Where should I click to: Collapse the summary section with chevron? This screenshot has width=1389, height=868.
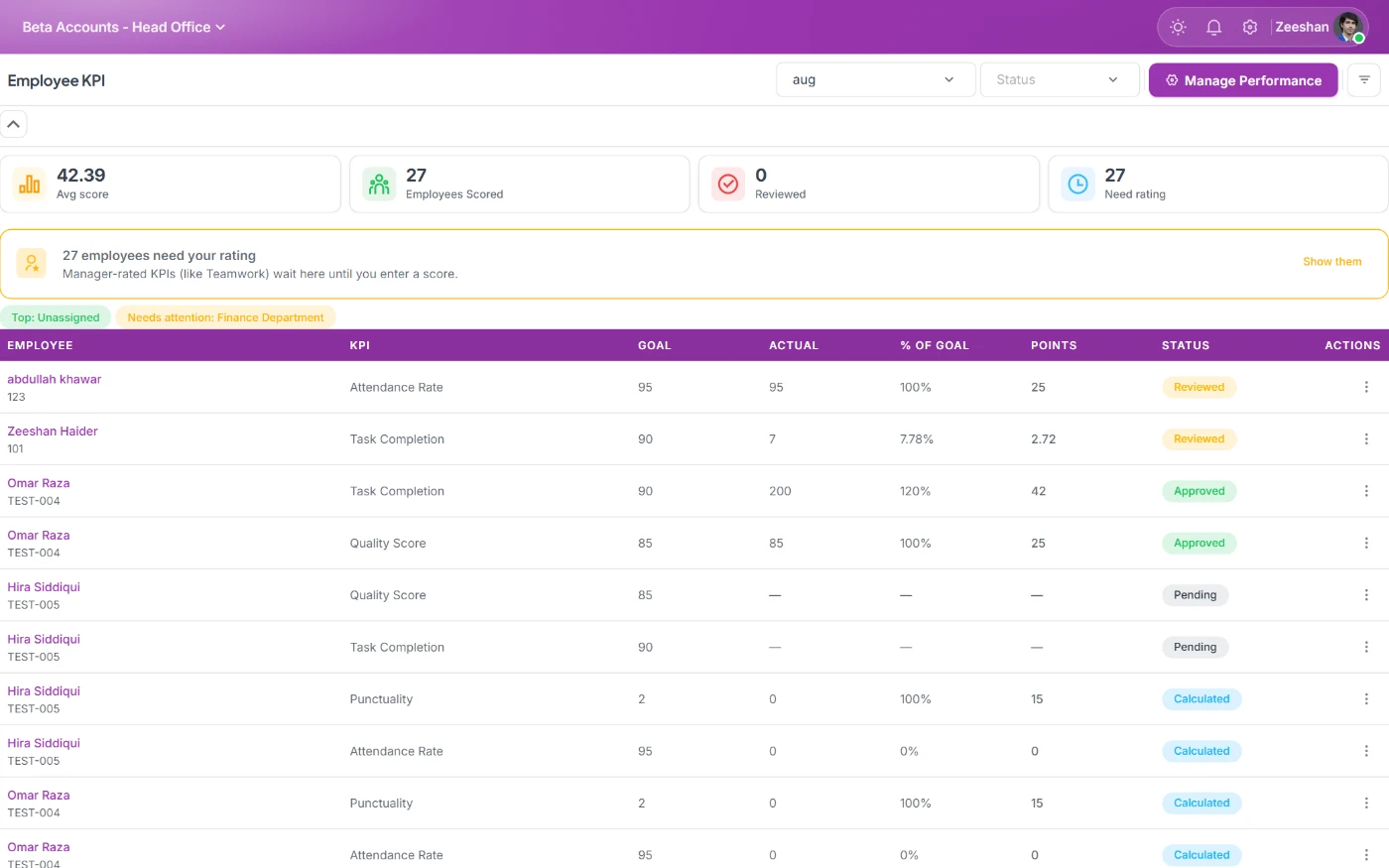click(x=14, y=125)
